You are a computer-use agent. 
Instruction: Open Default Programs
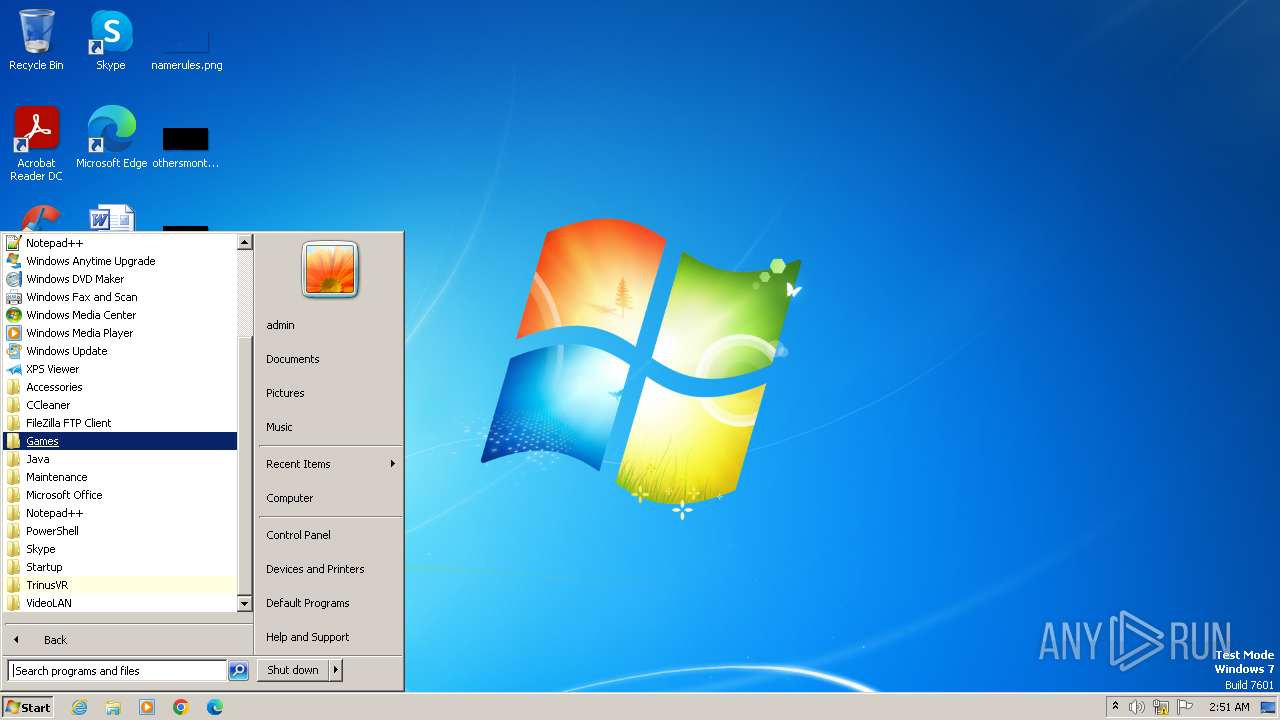(330, 603)
